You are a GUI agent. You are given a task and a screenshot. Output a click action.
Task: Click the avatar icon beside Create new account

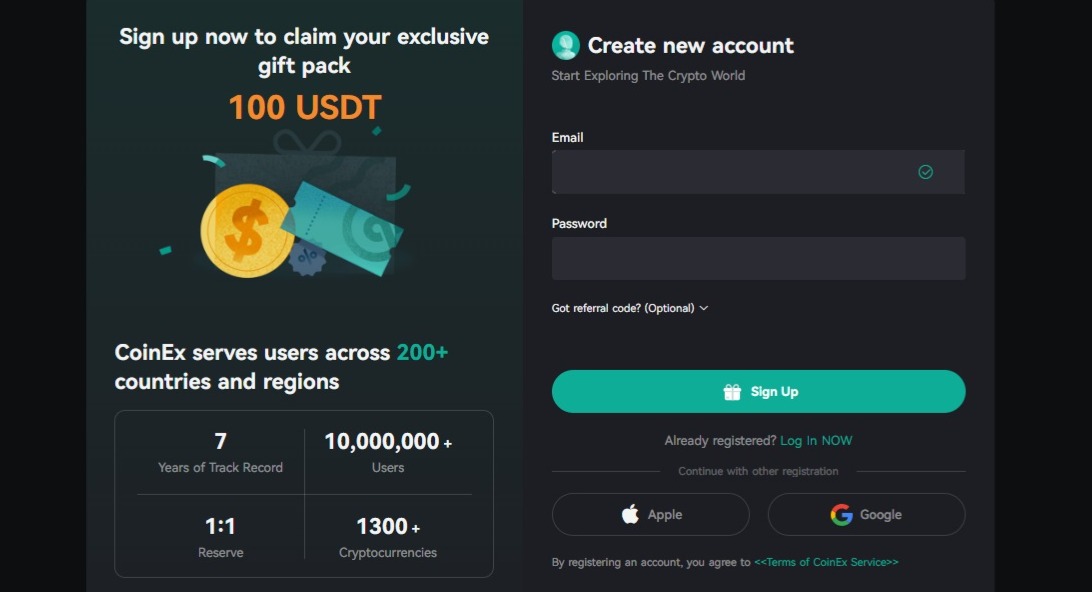click(x=565, y=45)
